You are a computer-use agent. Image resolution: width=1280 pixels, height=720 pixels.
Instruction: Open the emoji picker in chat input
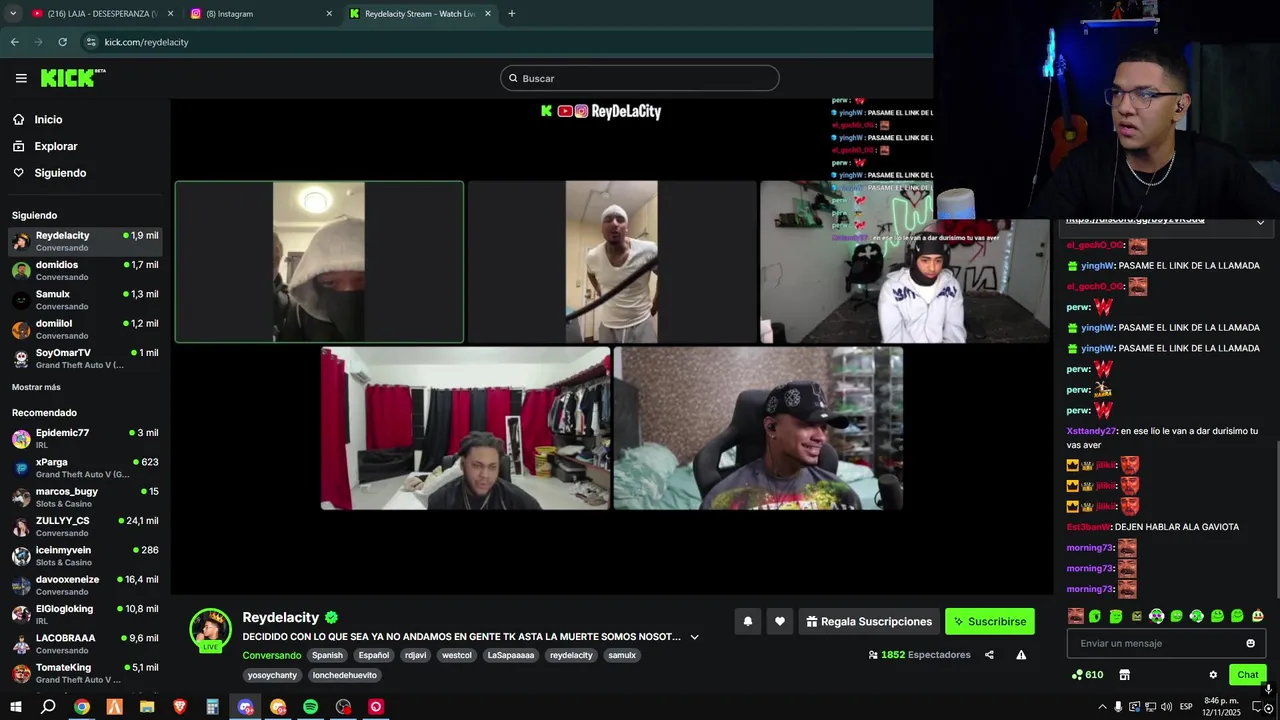click(x=1250, y=643)
